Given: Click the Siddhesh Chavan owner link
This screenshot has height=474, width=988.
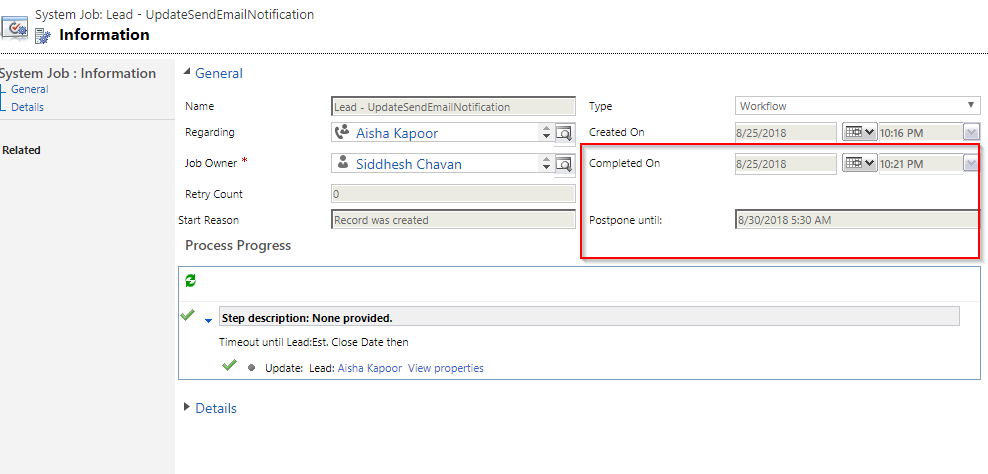Looking at the screenshot, I should click(x=408, y=164).
